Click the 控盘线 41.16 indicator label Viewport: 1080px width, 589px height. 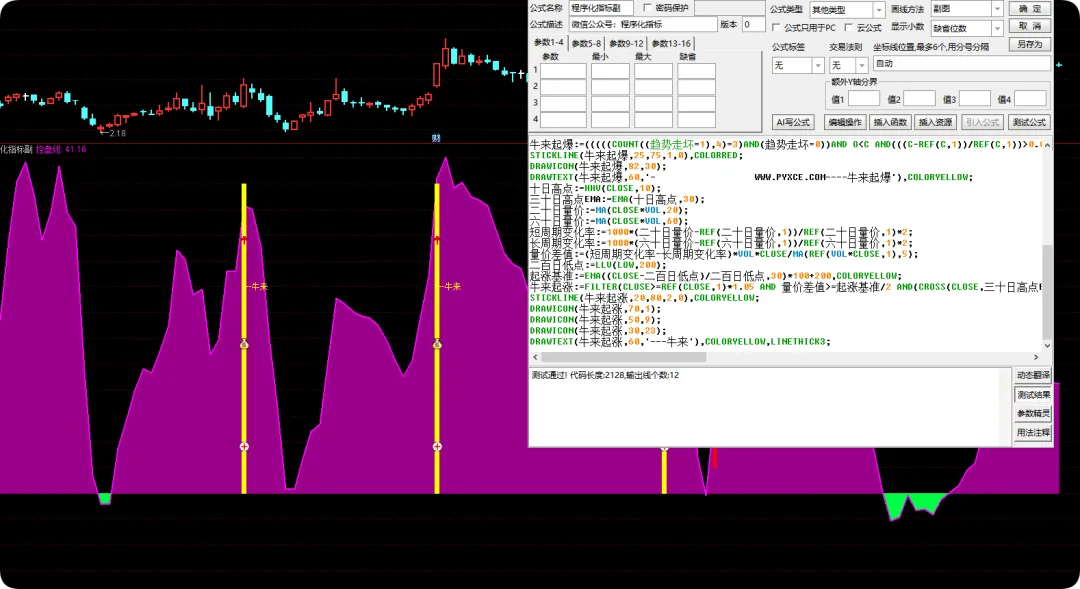(x=61, y=149)
